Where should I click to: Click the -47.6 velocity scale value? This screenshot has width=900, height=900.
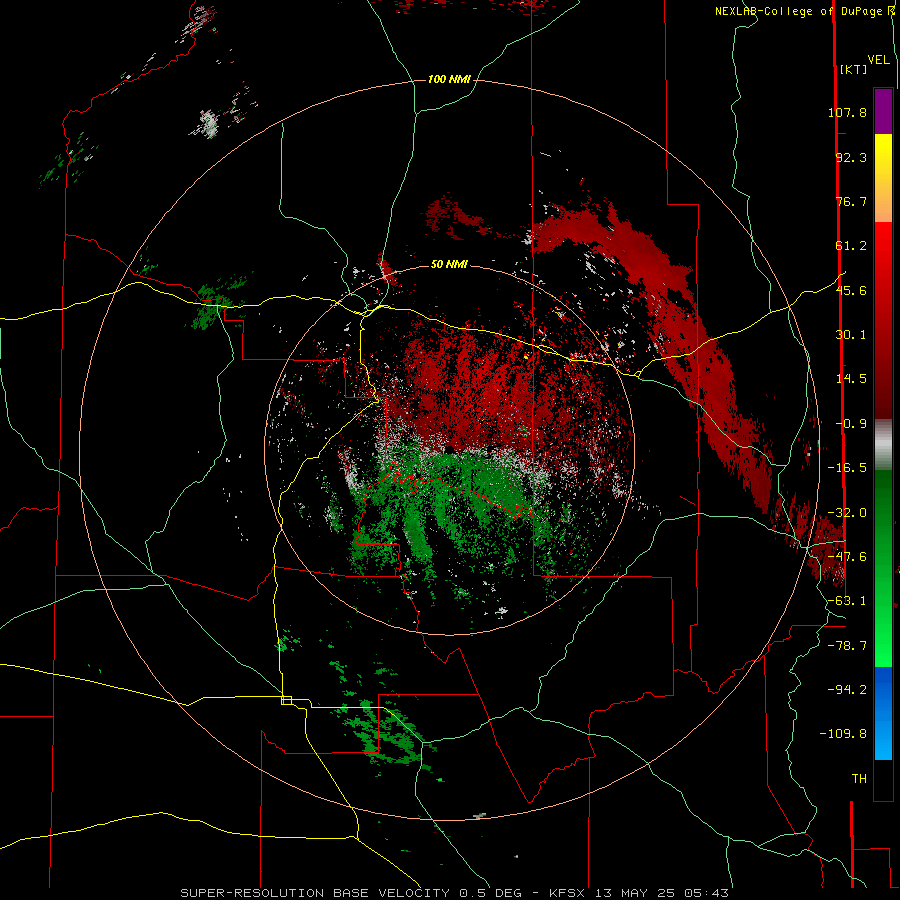pos(847,557)
